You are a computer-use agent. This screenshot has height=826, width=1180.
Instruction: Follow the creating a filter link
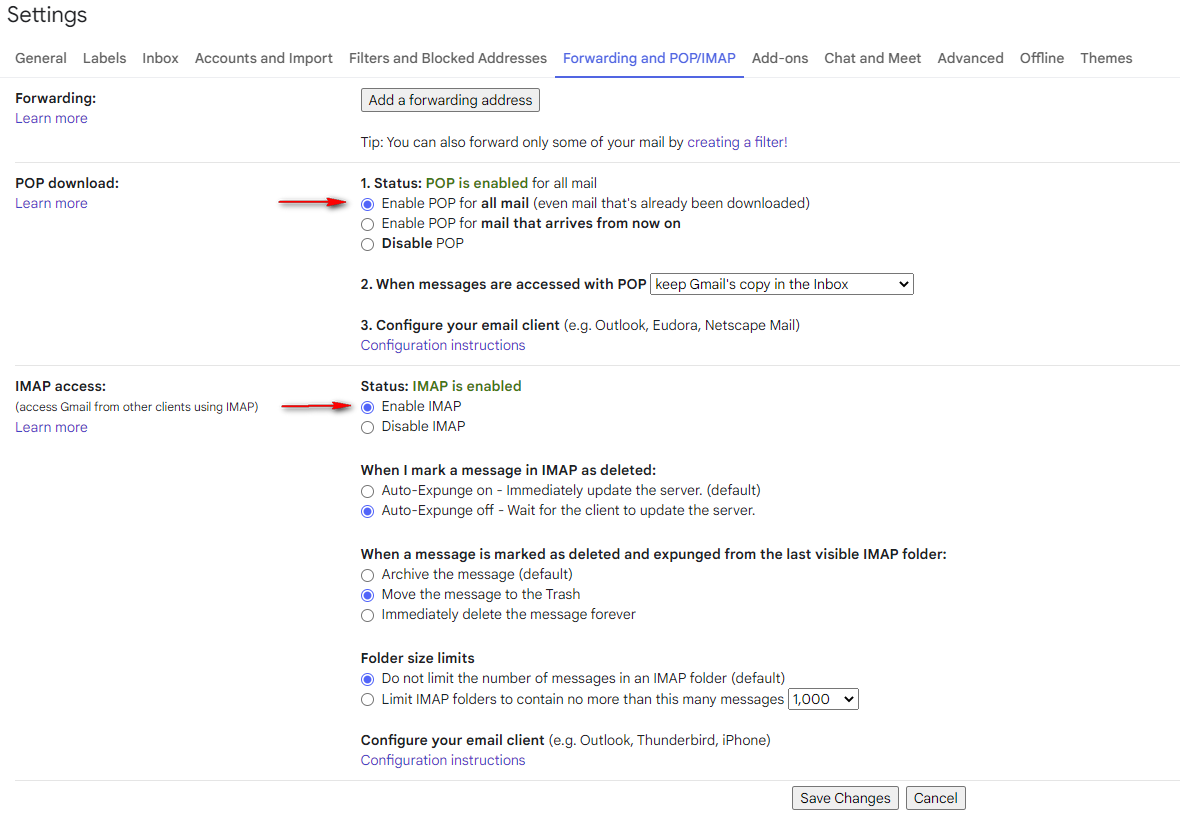[x=737, y=142]
